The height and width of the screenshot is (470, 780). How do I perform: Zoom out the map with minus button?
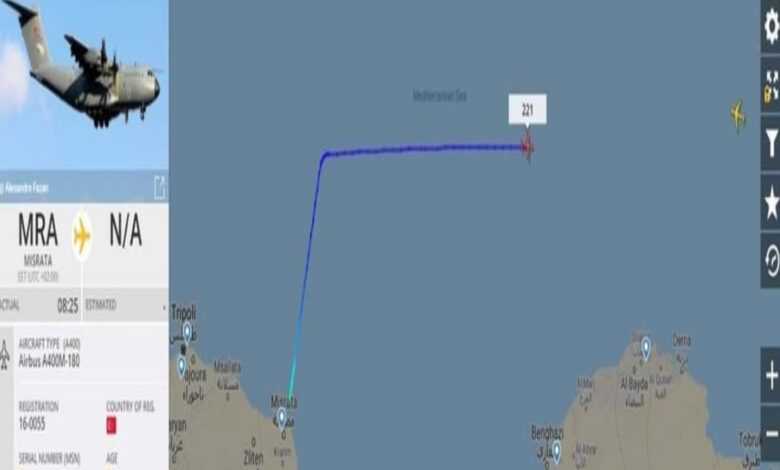[x=771, y=434]
